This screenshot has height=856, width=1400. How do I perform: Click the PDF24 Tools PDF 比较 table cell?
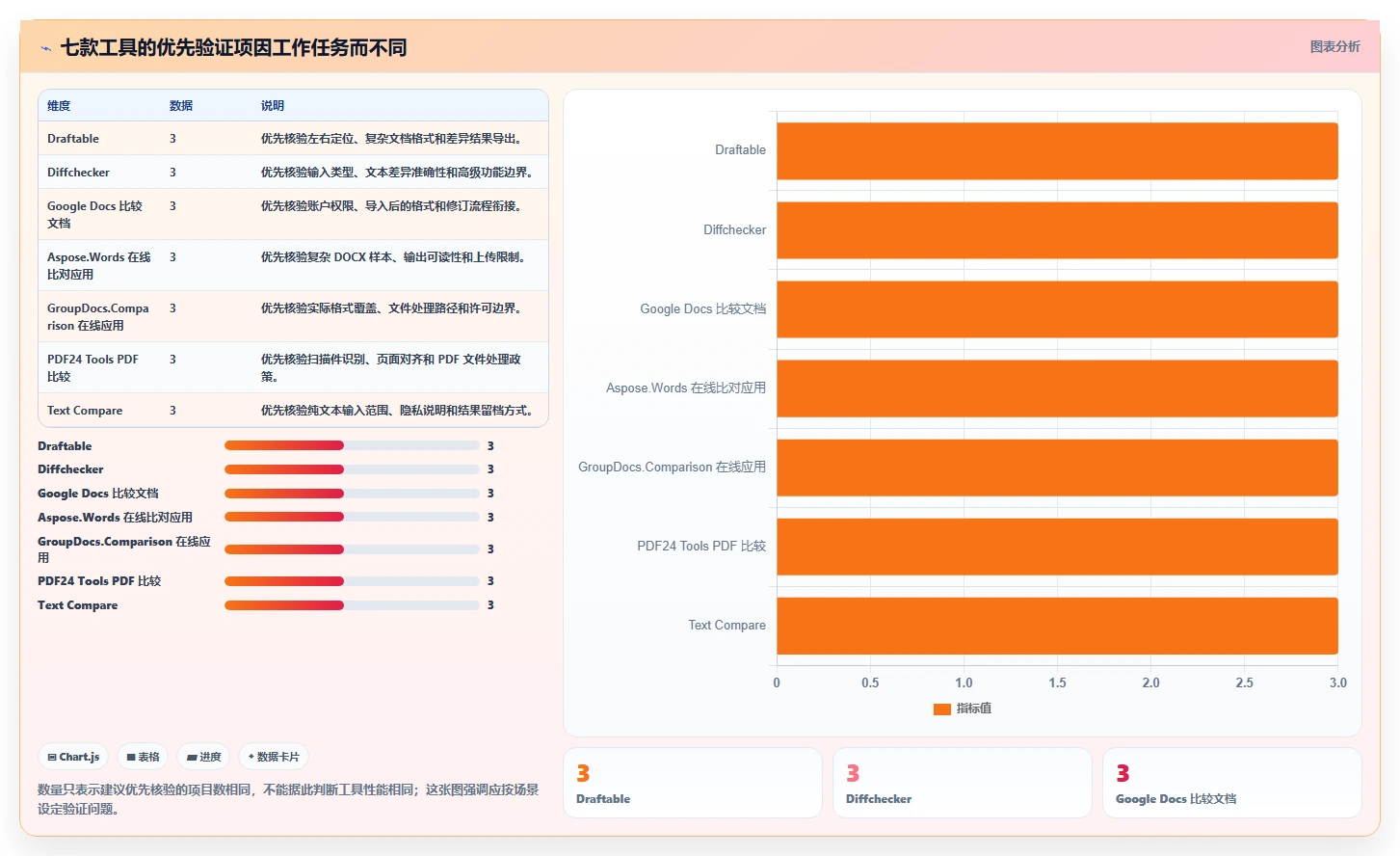[x=93, y=367]
